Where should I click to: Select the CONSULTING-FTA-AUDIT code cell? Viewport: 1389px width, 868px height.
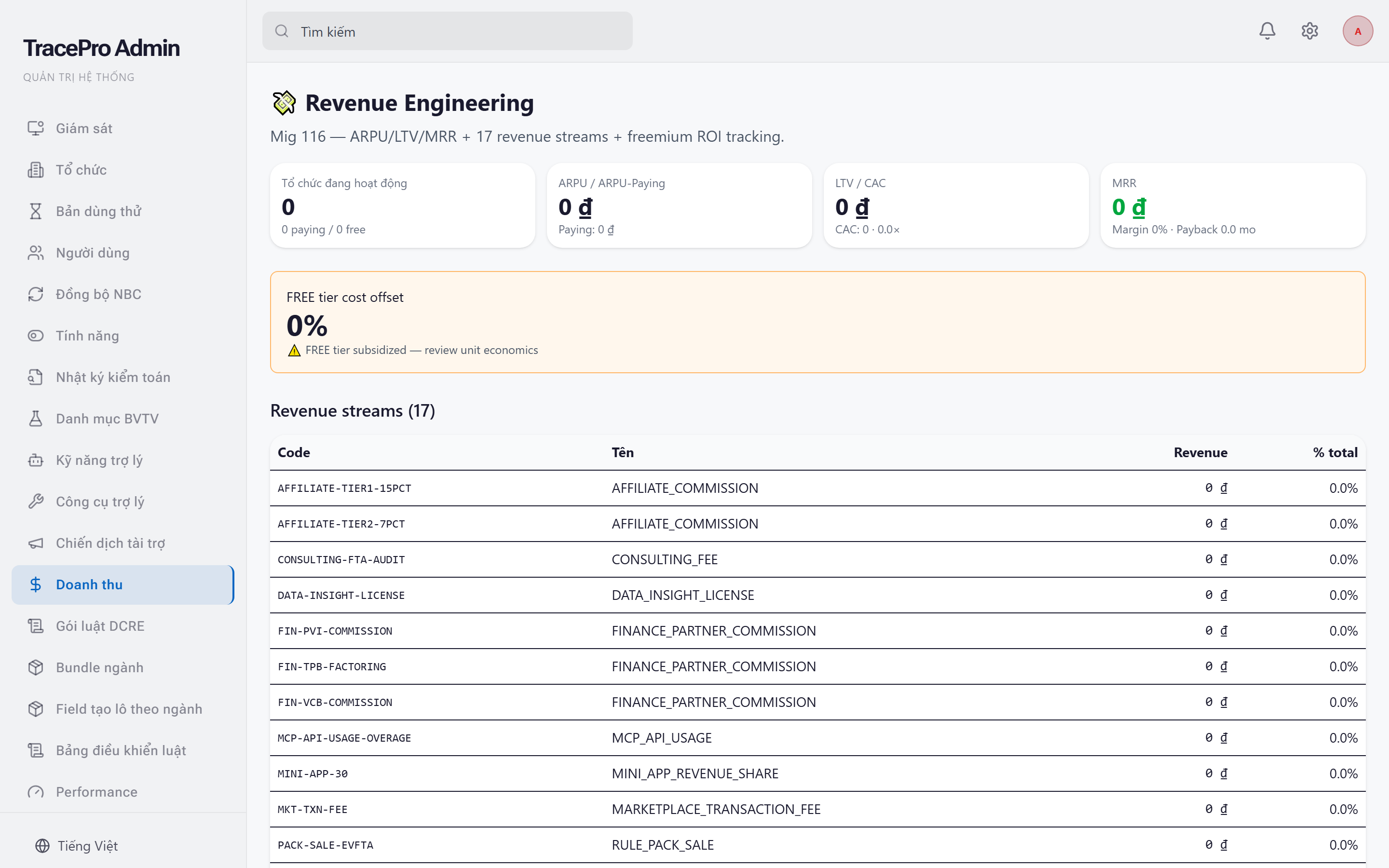(x=341, y=559)
